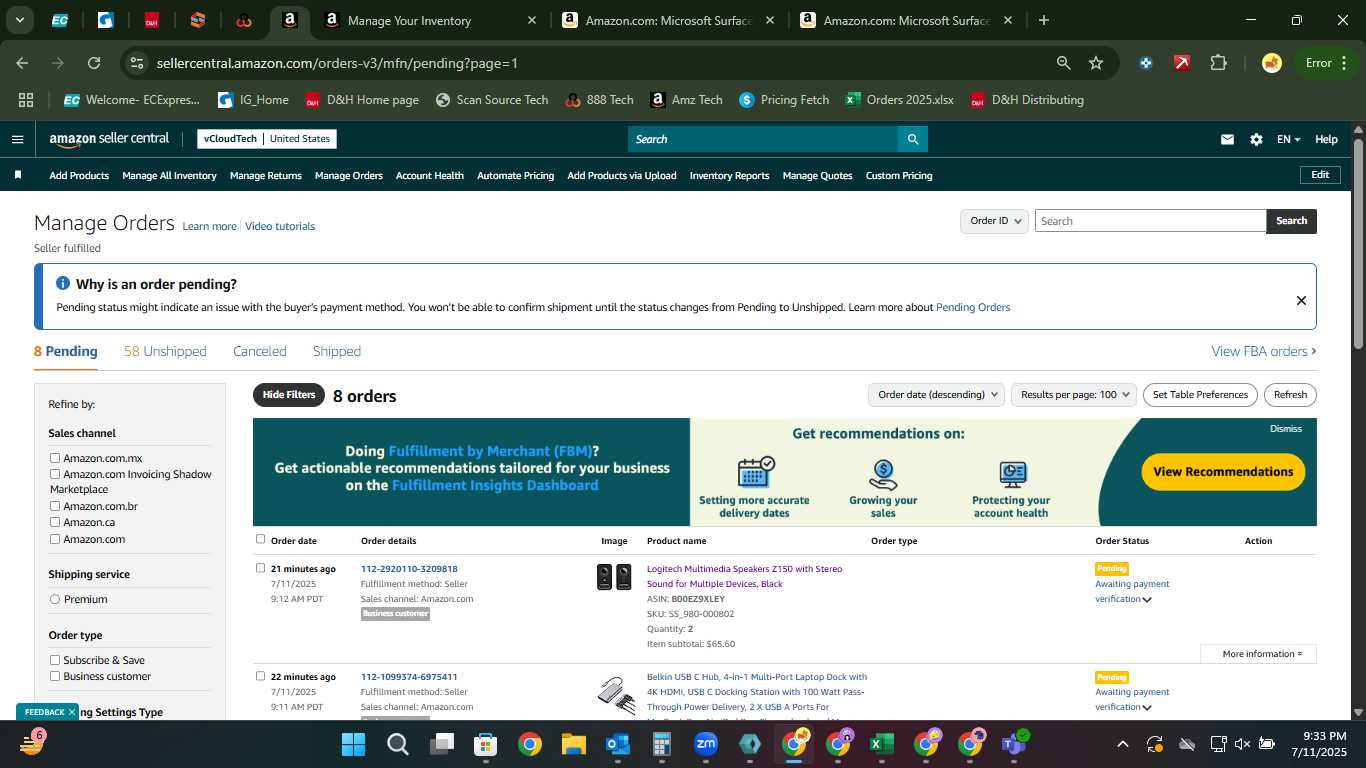The height and width of the screenshot is (768, 1366).
Task: Open View FBA orders link
Action: pyautogui.click(x=1264, y=351)
